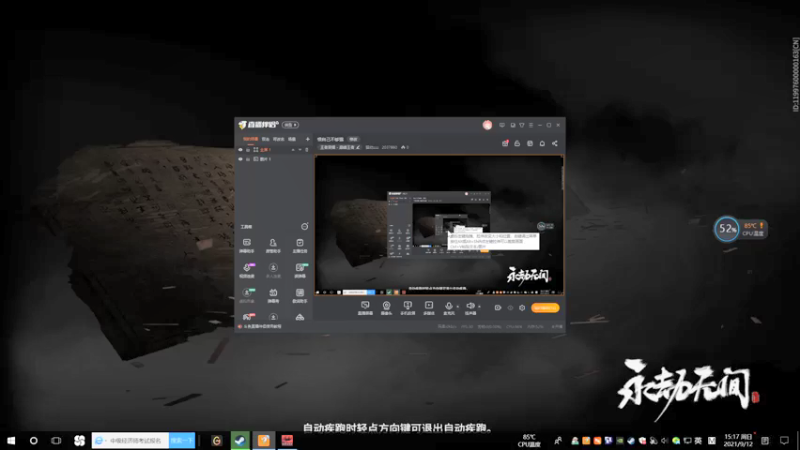The width and height of the screenshot is (800, 450).
Task: Select the orange full-screen source row
Action: (274, 150)
